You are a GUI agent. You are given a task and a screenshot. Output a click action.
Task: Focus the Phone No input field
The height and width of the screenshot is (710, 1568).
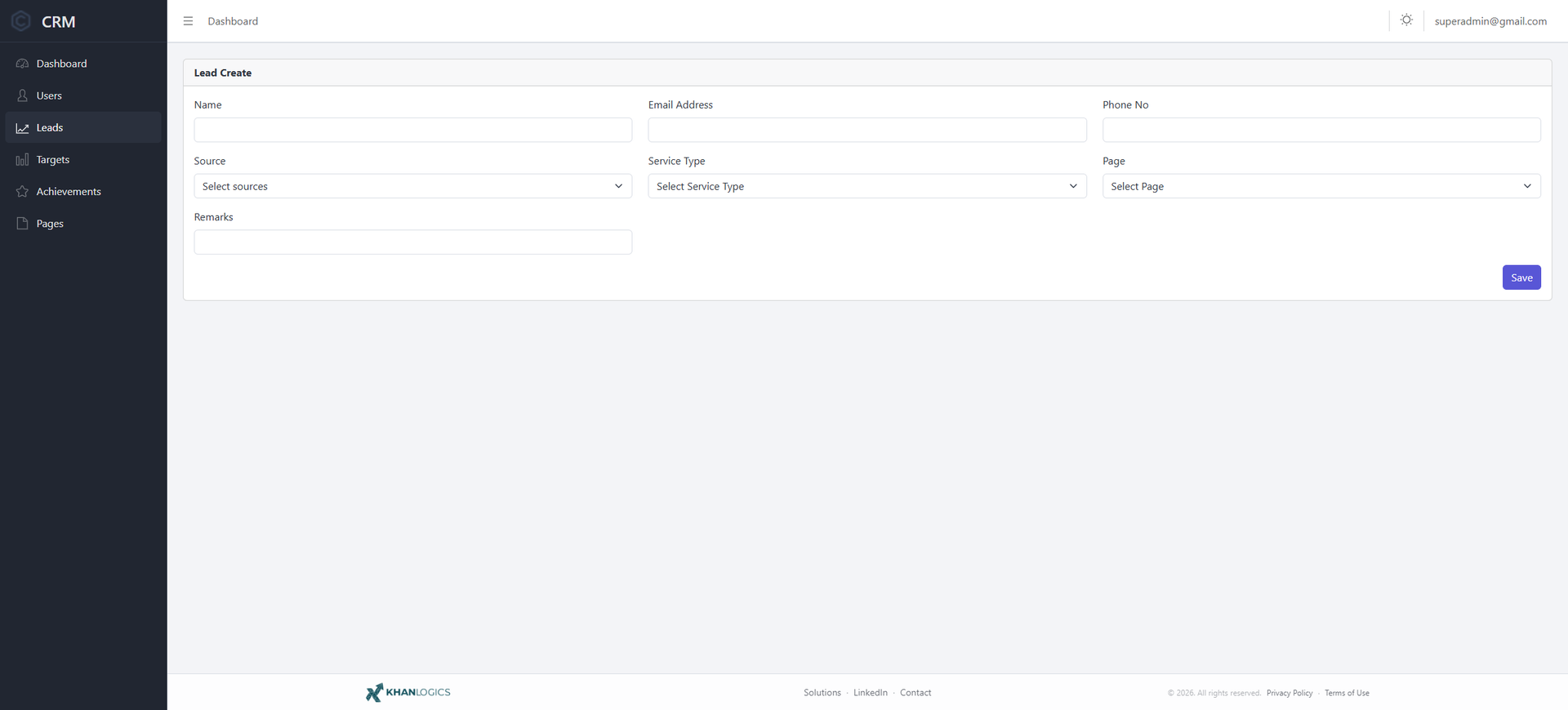click(x=1321, y=130)
